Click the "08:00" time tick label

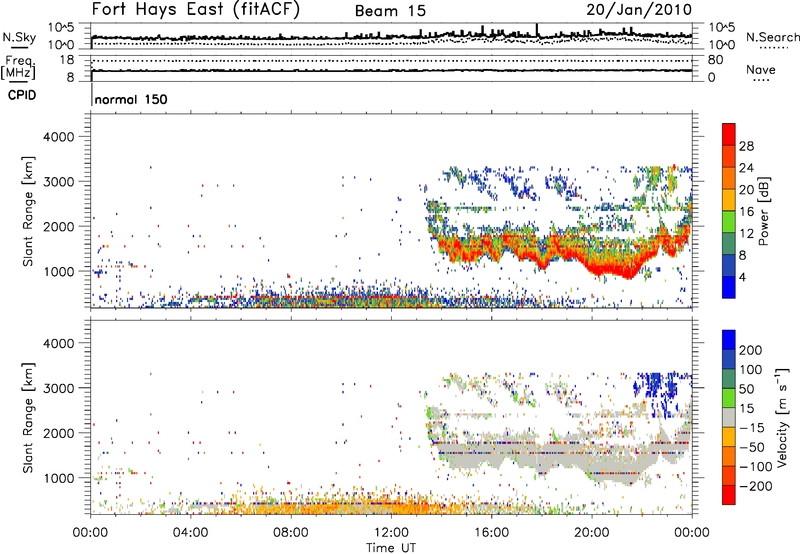[x=291, y=533]
